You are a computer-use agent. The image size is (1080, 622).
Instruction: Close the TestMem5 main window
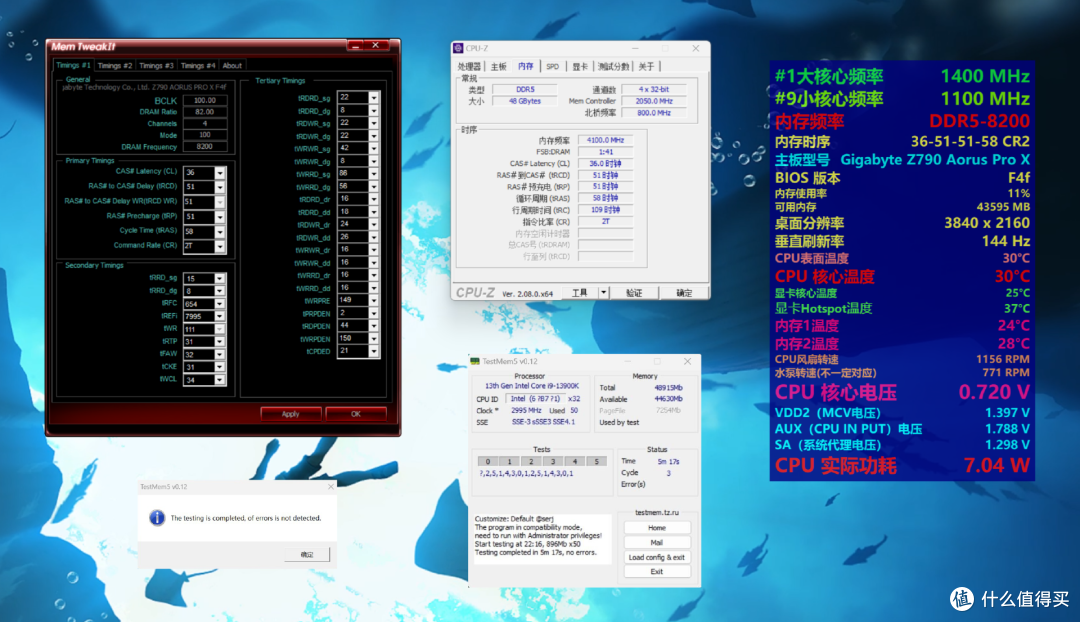(687, 361)
